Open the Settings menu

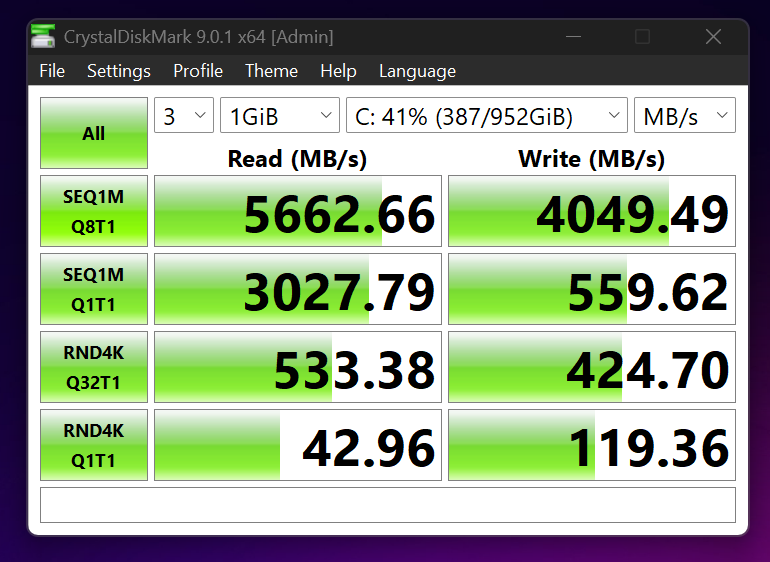pyautogui.click(x=119, y=71)
